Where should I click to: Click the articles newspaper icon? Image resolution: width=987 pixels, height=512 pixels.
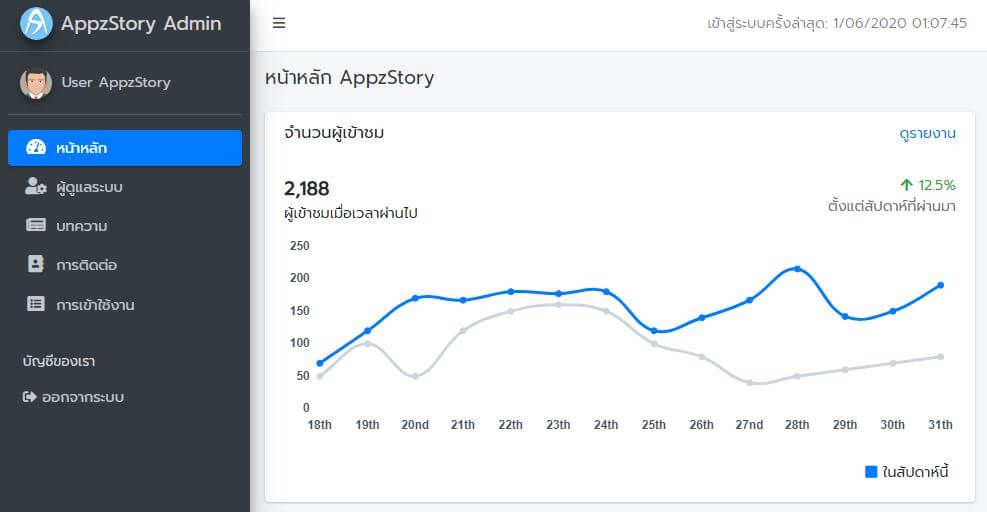36,226
